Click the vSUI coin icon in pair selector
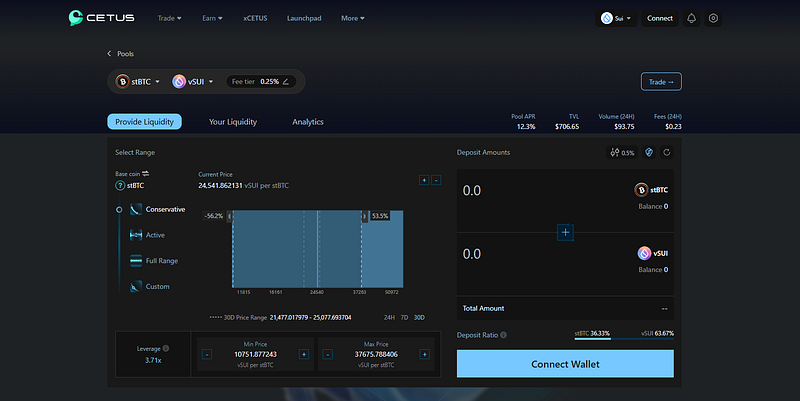Screen dimensions: 800x401 coord(179,82)
